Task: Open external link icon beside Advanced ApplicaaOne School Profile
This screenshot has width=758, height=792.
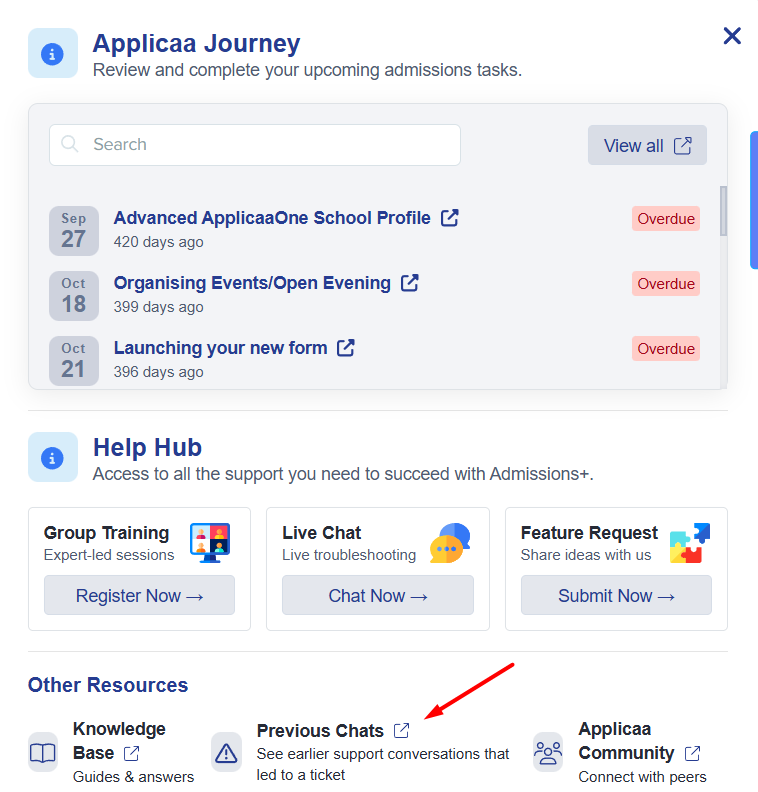Action: [450, 218]
